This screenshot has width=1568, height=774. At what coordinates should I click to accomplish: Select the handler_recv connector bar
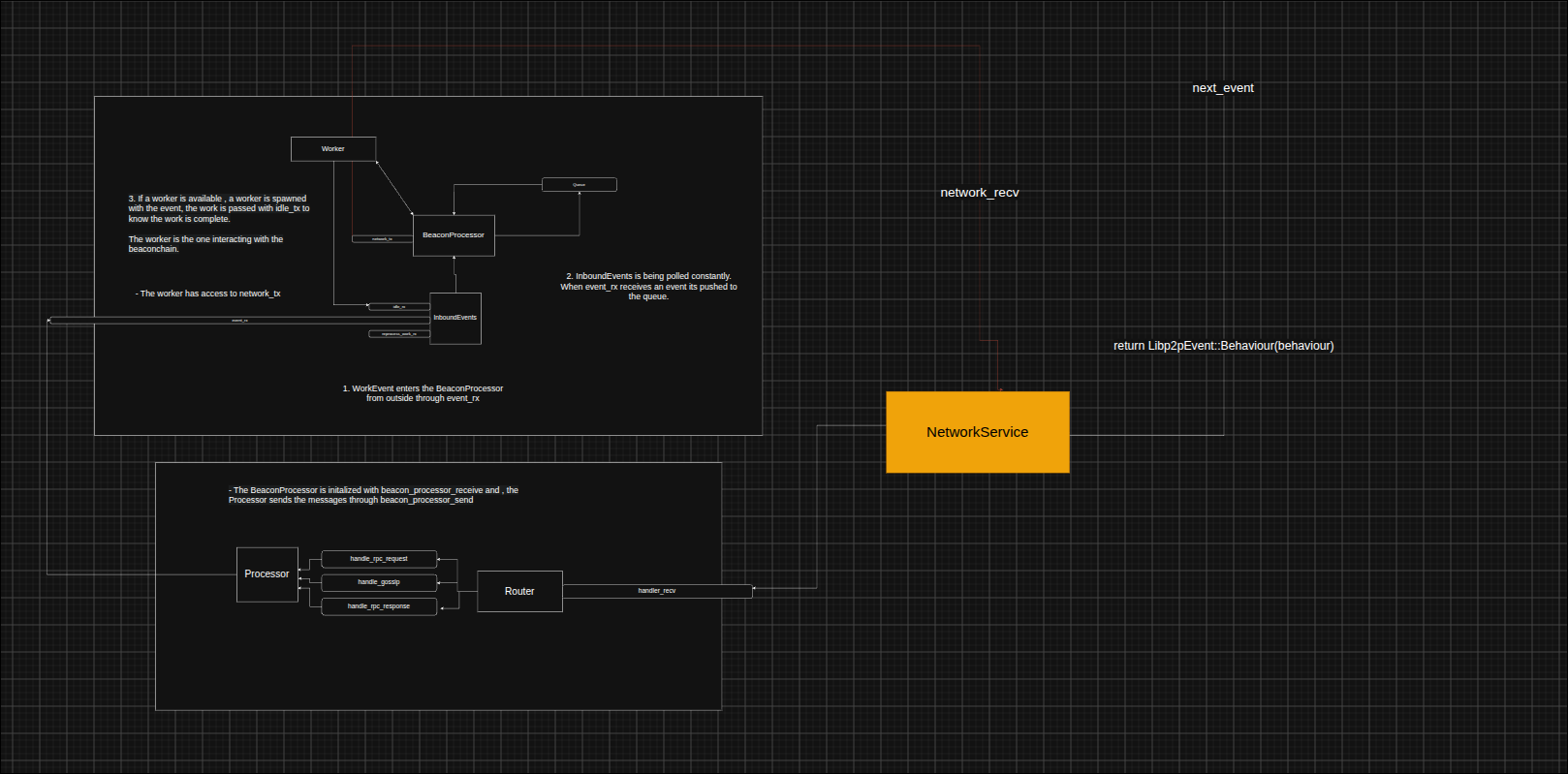(x=657, y=591)
